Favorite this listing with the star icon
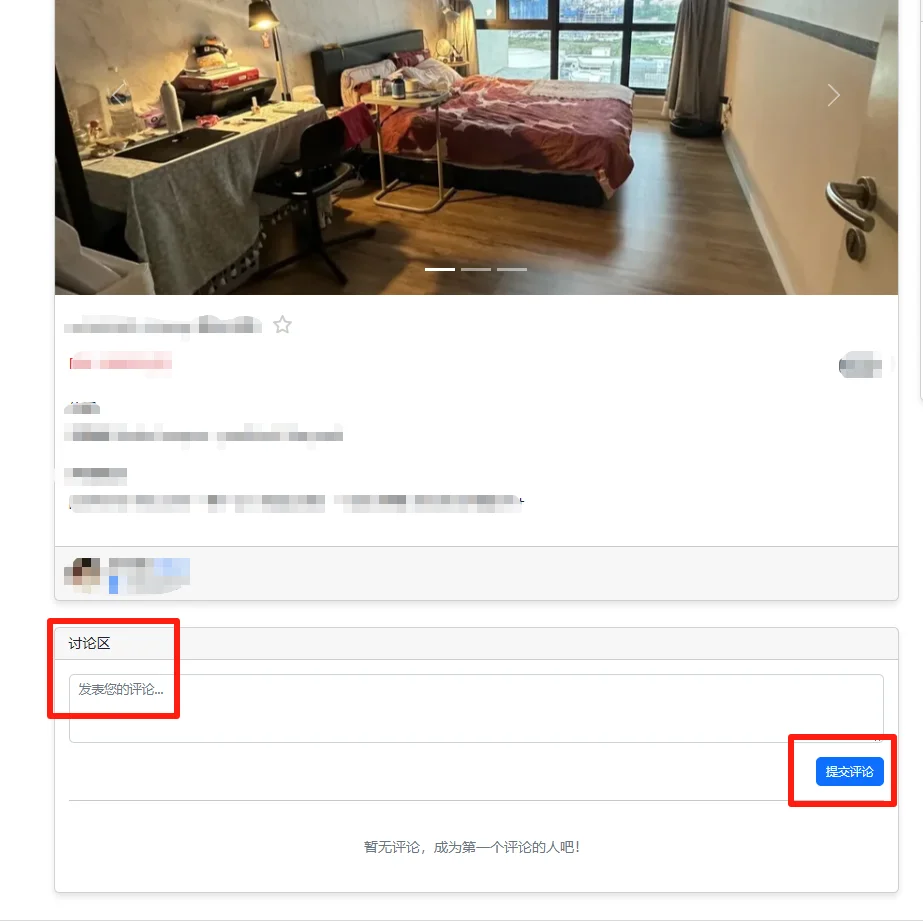Viewport: 923px width, 921px height. pyautogui.click(x=283, y=325)
